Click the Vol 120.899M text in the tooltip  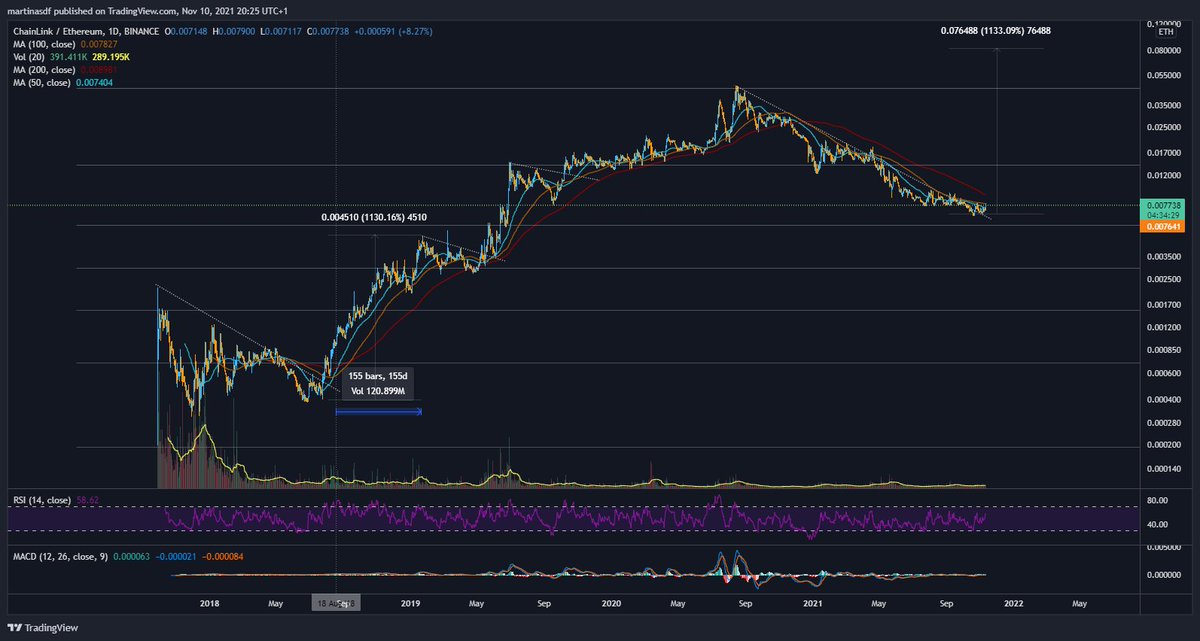[x=378, y=392]
